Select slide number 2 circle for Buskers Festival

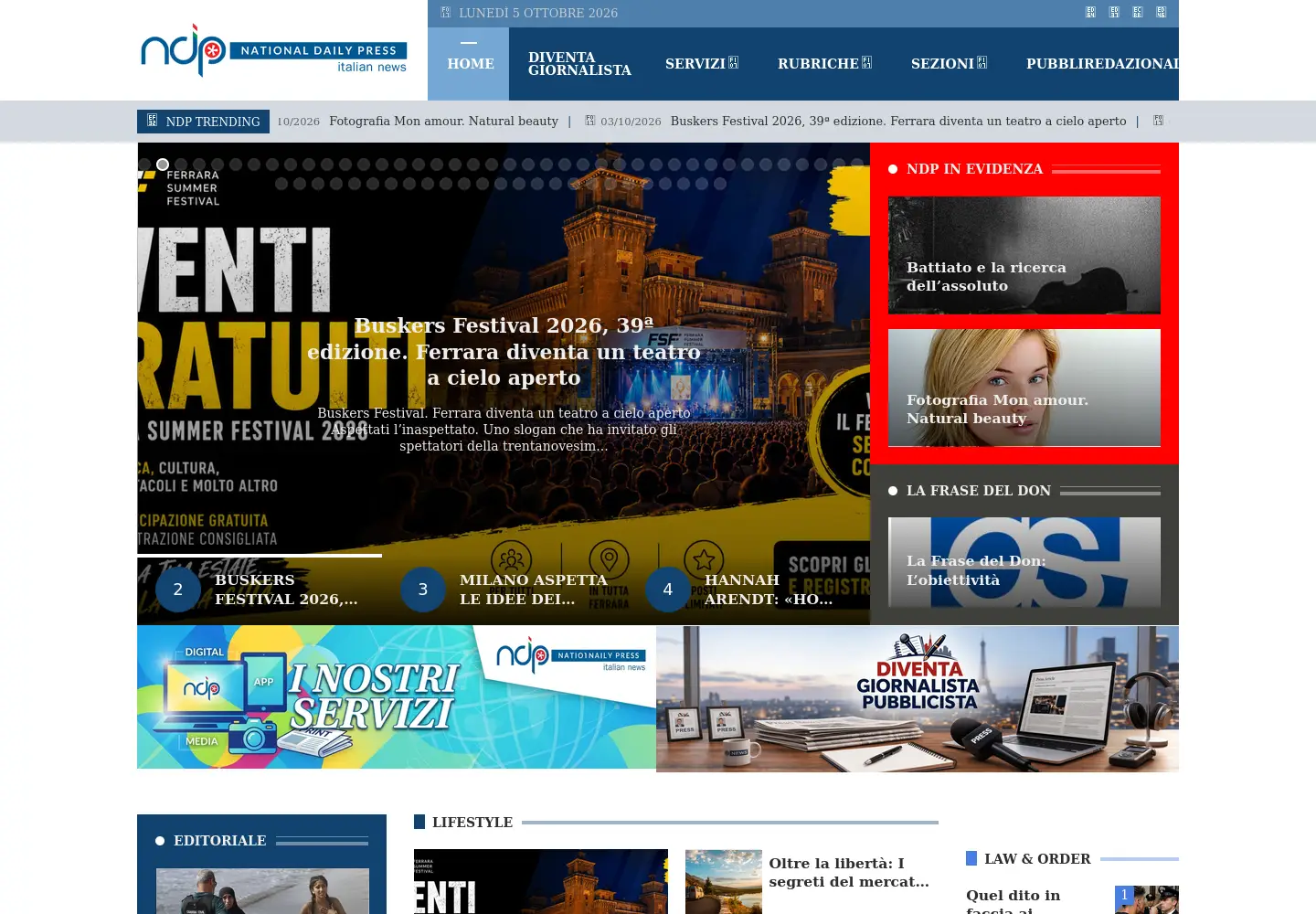pos(178,590)
